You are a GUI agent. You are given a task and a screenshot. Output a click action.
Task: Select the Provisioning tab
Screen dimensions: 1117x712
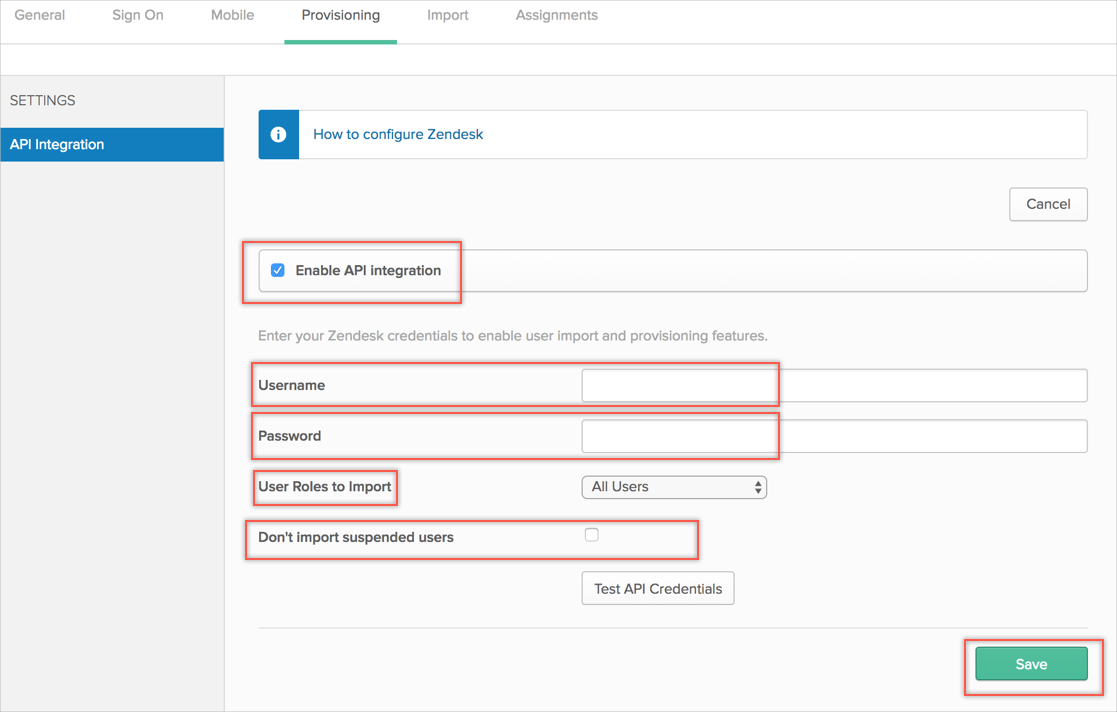[x=340, y=16]
